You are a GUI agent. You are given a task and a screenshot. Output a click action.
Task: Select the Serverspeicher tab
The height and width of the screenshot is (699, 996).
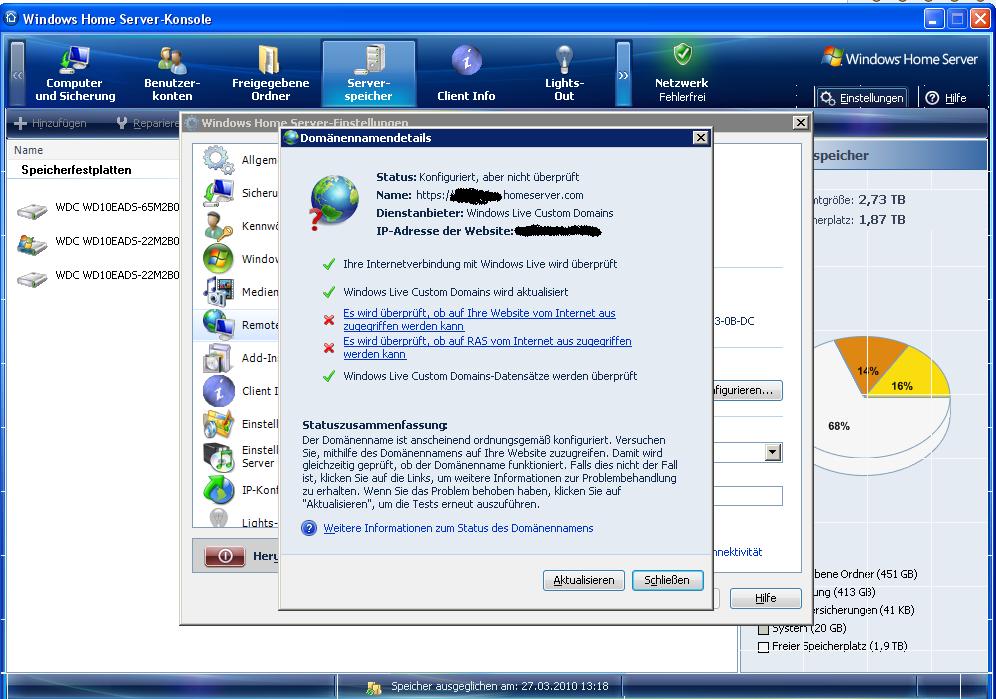[x=368, y=73]
